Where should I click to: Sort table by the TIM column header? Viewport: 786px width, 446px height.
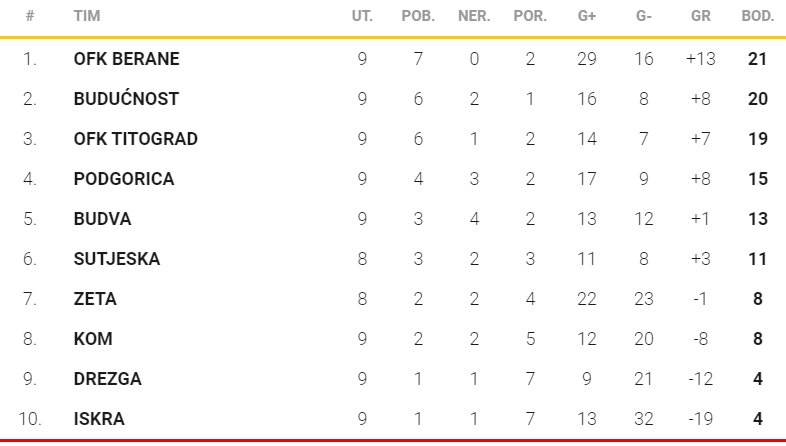coord(87,17)
